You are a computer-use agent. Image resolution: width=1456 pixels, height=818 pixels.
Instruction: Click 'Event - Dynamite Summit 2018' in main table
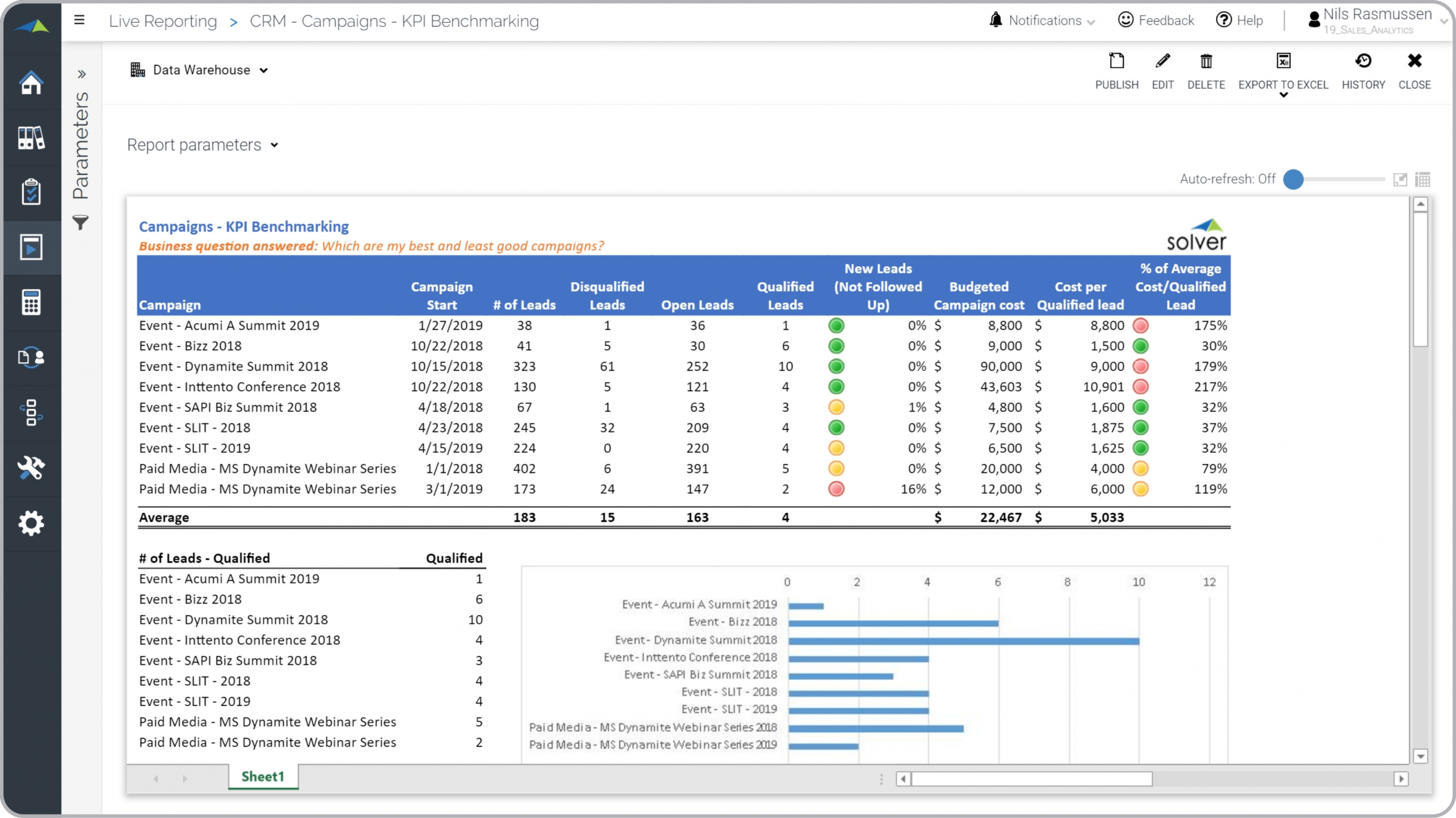(x=233, y=366)
